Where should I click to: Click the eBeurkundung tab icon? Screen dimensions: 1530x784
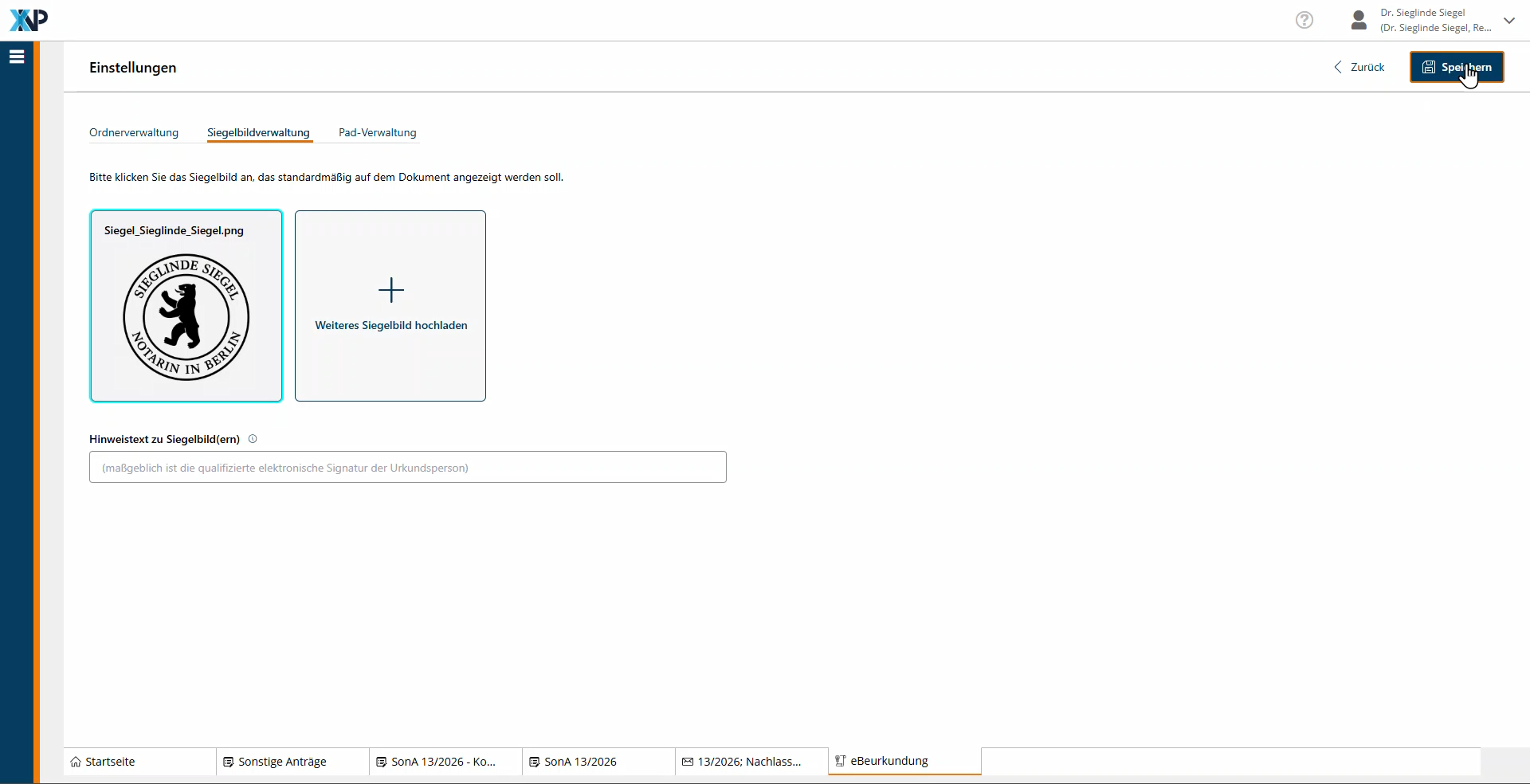[840, 761]
